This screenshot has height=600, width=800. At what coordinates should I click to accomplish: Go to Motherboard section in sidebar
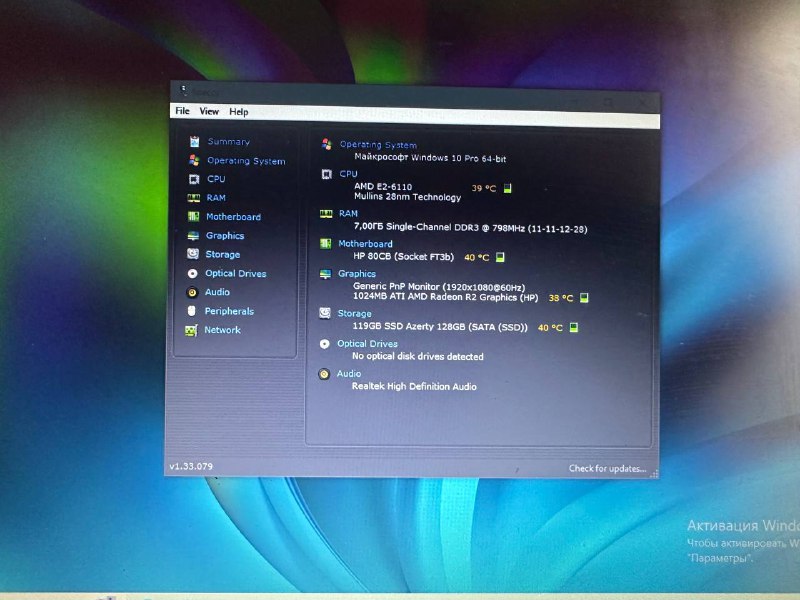point(233,217)
